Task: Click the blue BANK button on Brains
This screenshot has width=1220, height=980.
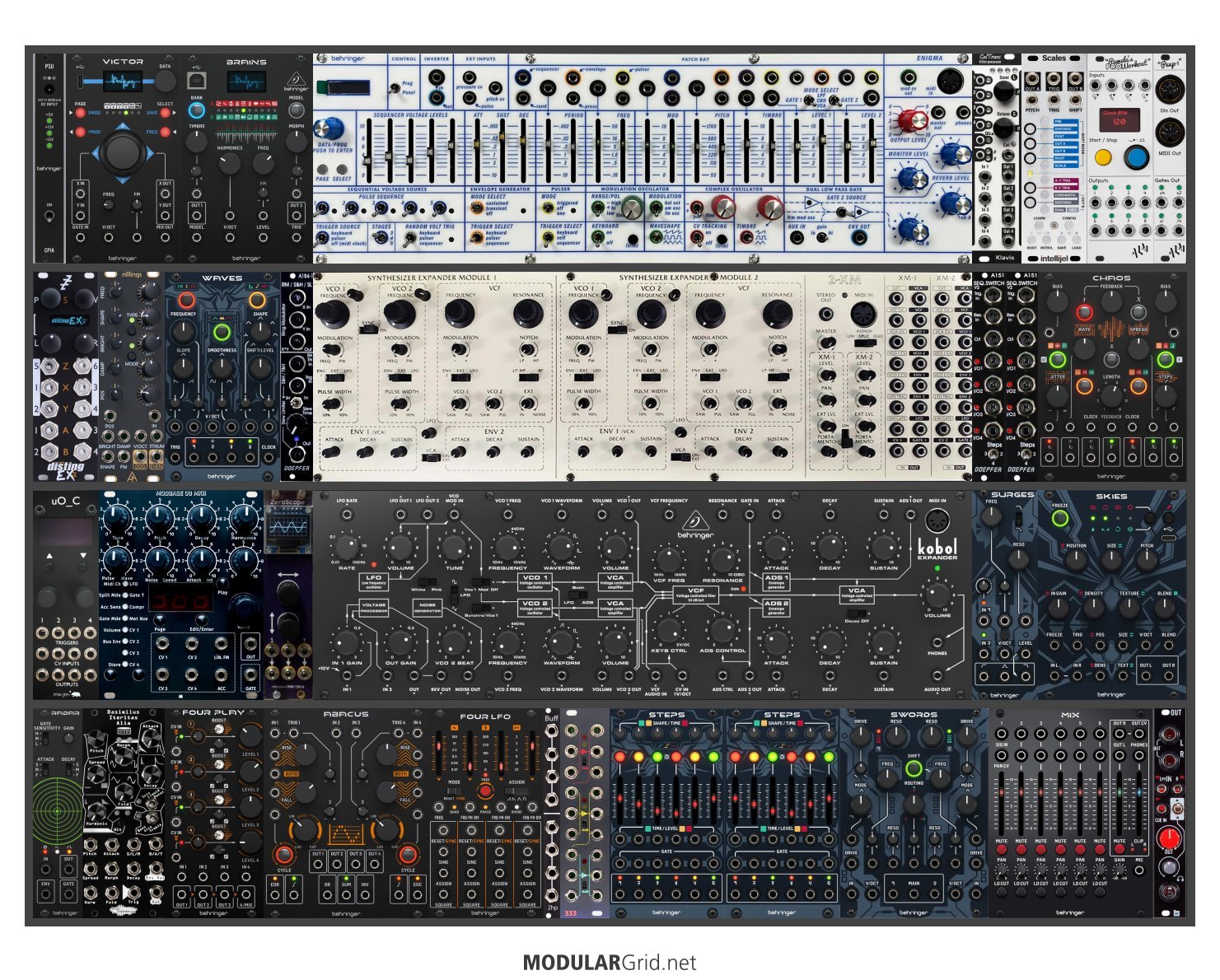Action: pos(196,110)
